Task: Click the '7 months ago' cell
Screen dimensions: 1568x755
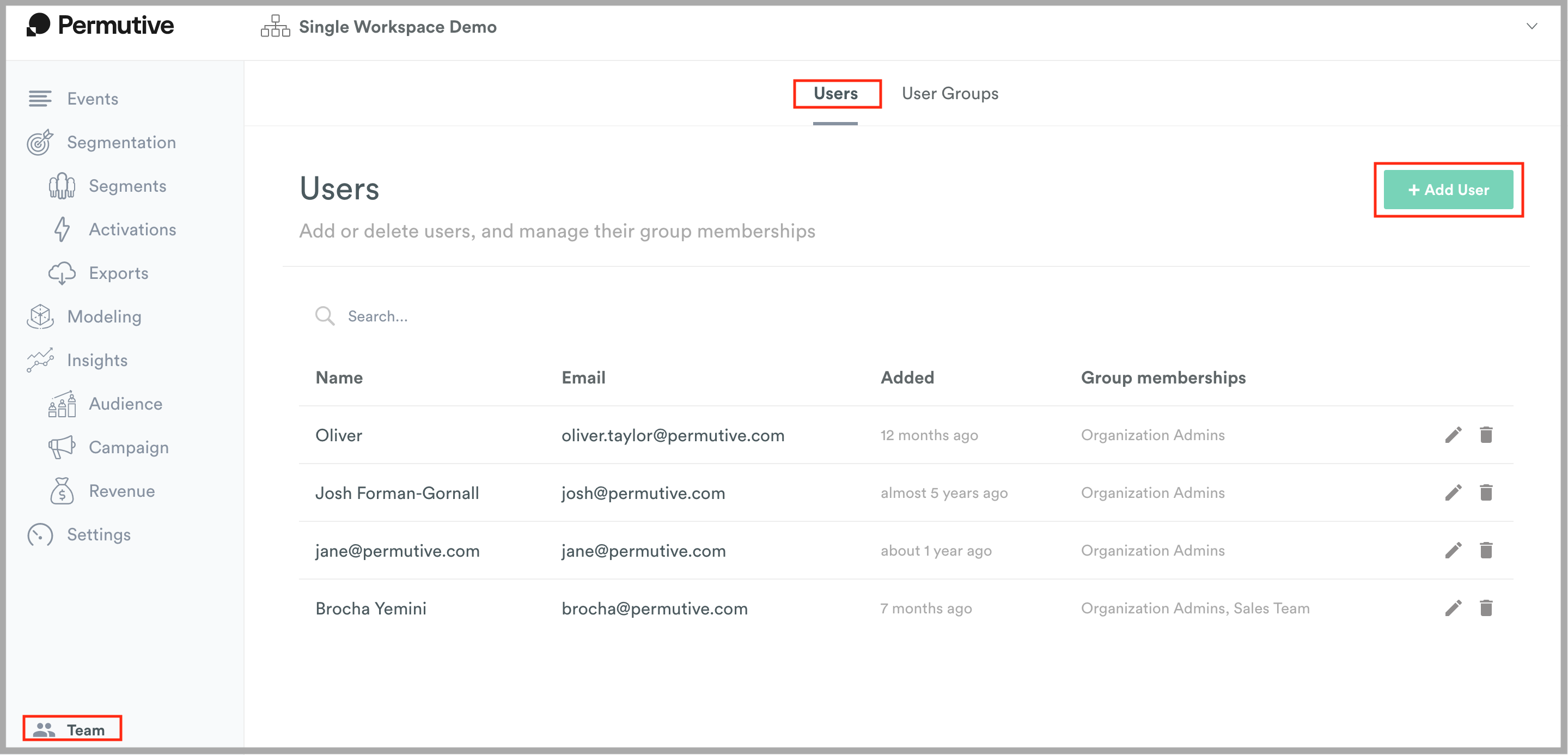Action: pyautogui.click(x=926, y=609)
